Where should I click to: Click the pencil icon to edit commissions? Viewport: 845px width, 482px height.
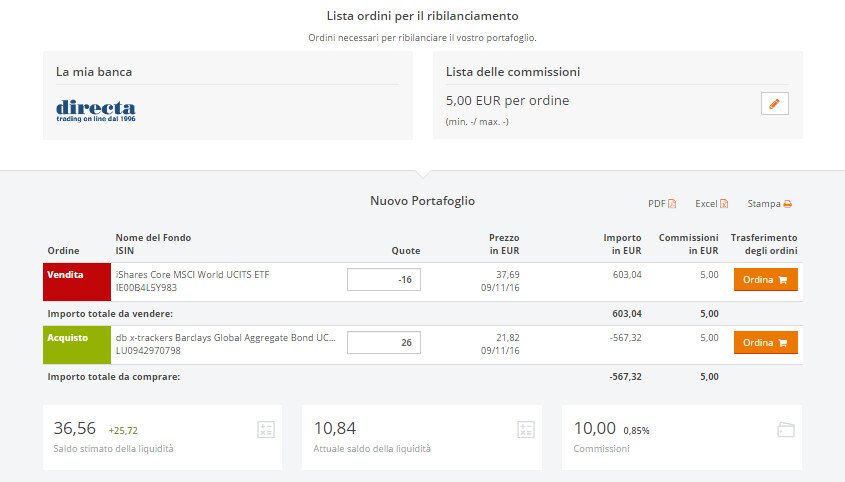(774, 104)
